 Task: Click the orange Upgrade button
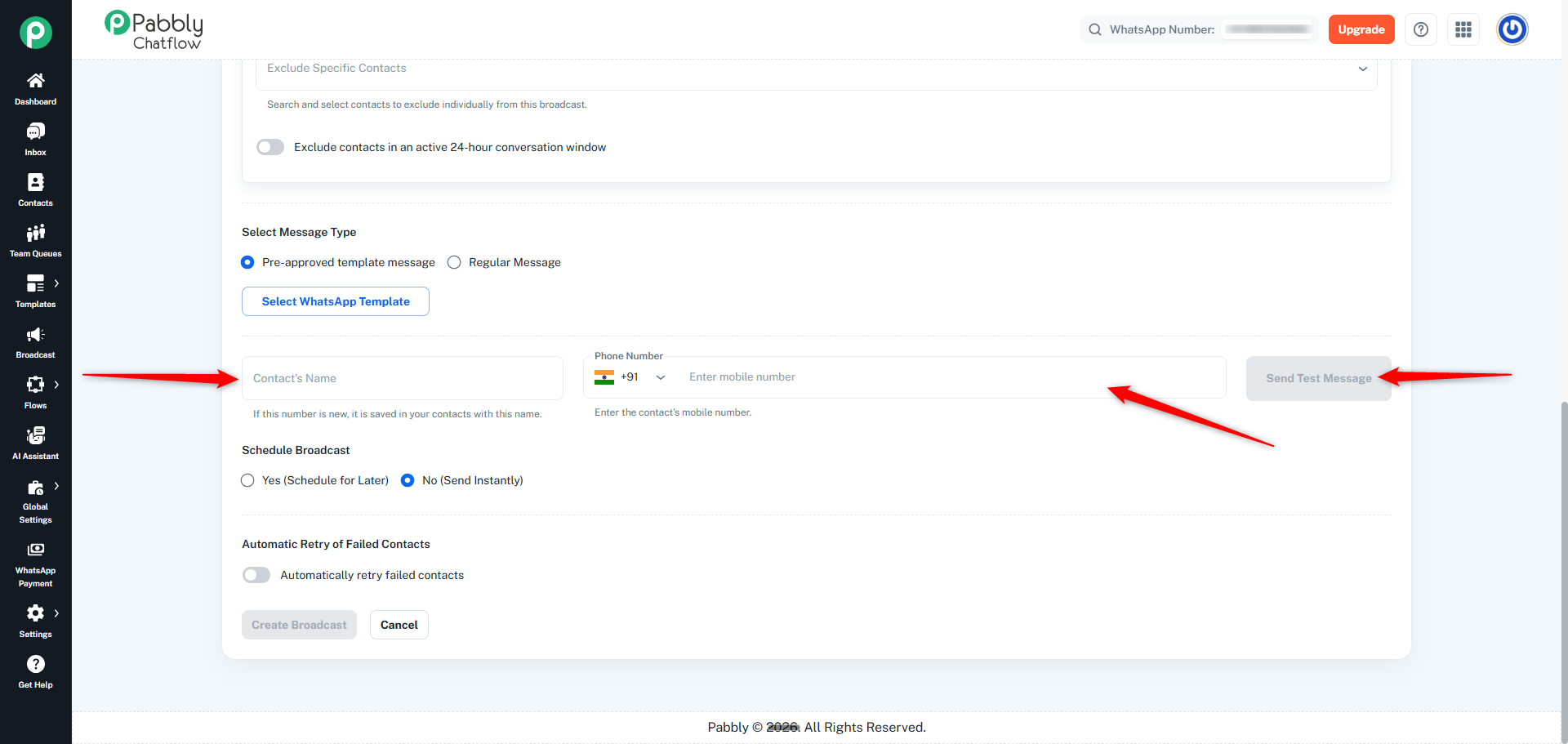[x=1361, y=29]
